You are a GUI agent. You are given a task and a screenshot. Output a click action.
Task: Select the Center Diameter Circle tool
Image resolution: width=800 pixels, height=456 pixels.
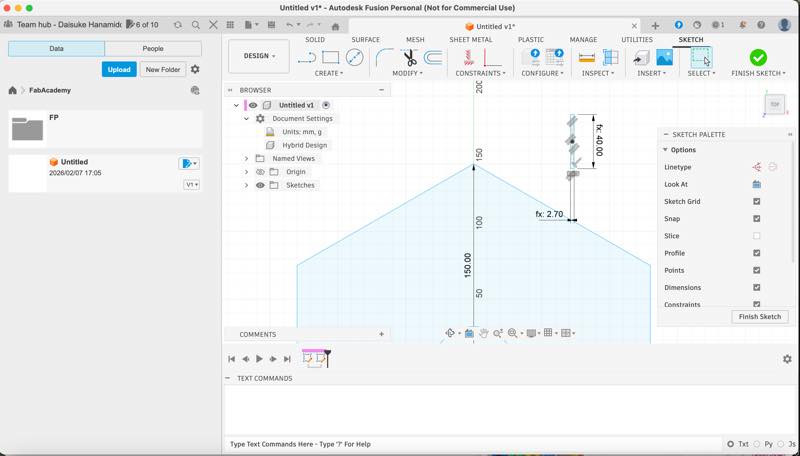pyautogui.click(x=354, y=58)
